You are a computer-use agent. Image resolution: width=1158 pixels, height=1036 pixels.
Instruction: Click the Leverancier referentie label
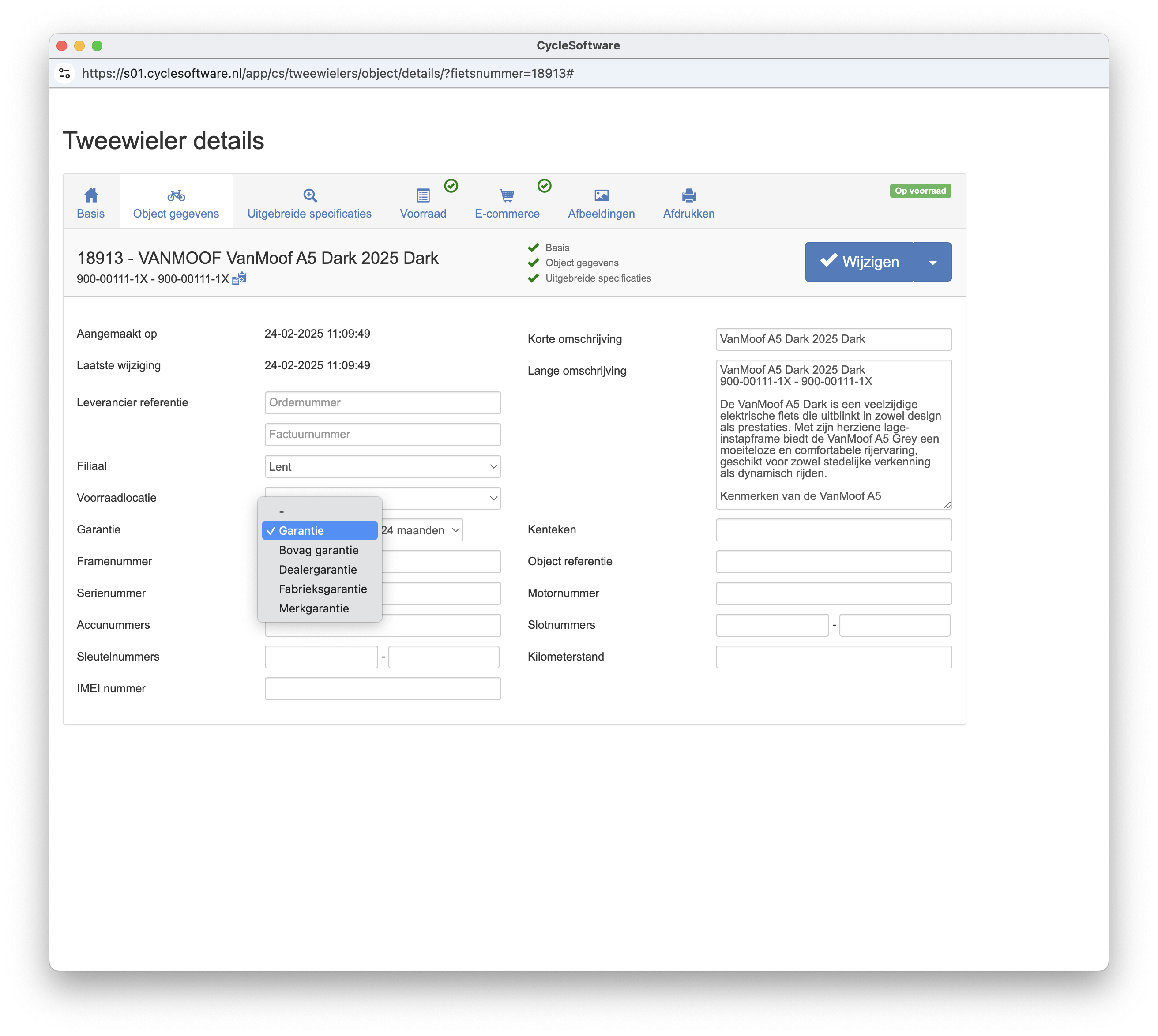pyautogui.click(x=133, y=403)
